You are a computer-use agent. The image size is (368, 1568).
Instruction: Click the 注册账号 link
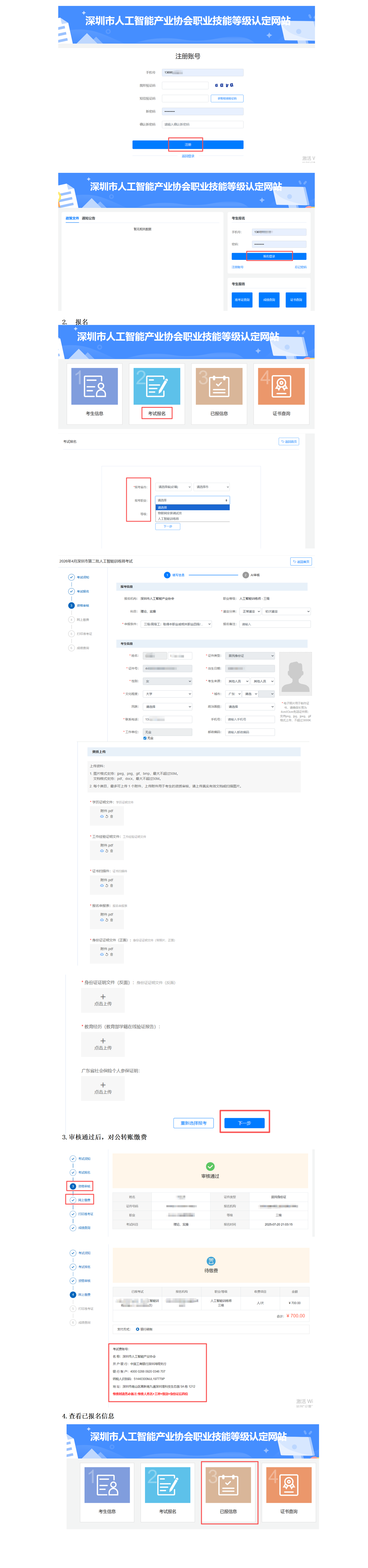237,267
